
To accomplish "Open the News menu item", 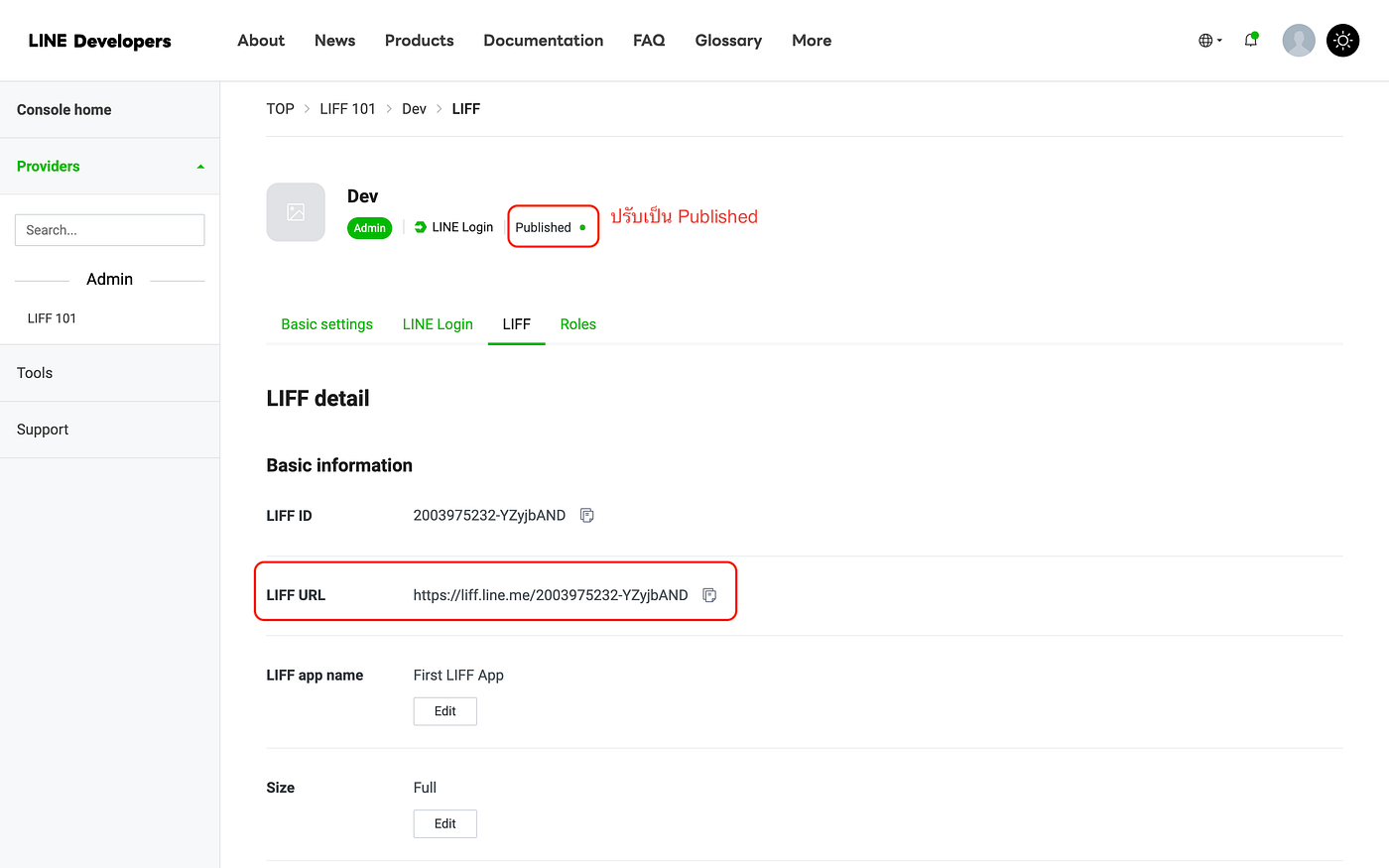I will coord(334,41).
